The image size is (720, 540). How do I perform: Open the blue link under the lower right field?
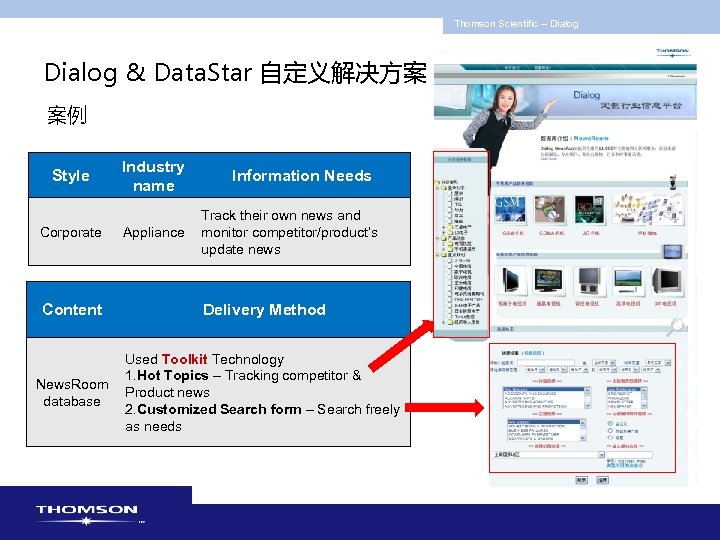click(625, 465)
